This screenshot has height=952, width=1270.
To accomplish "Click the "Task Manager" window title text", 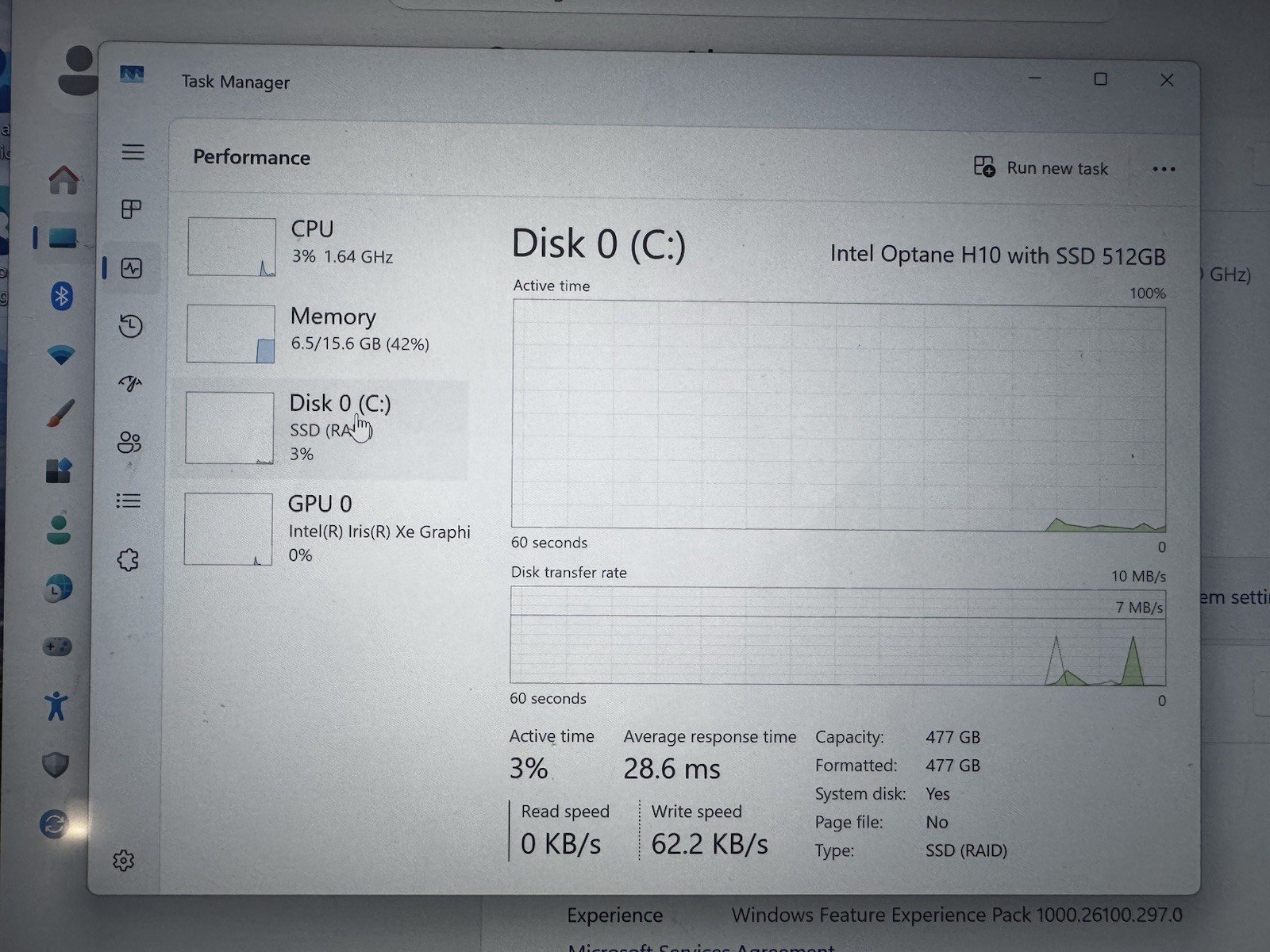I will click(235, 82).
